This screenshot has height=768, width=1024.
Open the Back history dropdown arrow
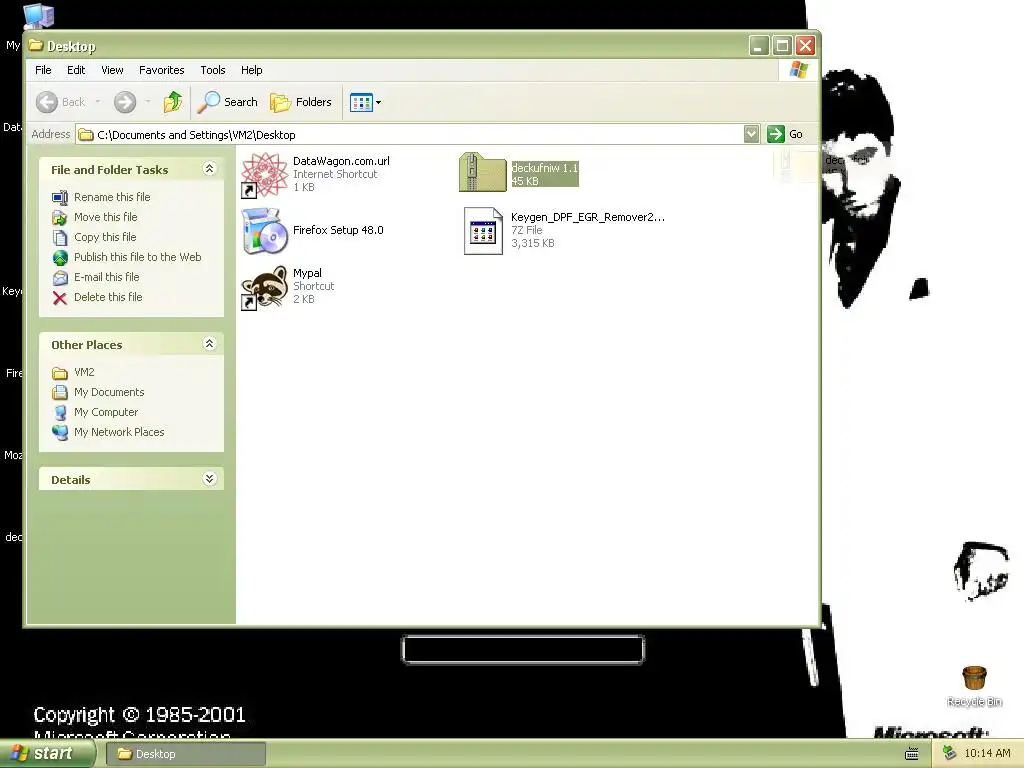pos(98,102)
